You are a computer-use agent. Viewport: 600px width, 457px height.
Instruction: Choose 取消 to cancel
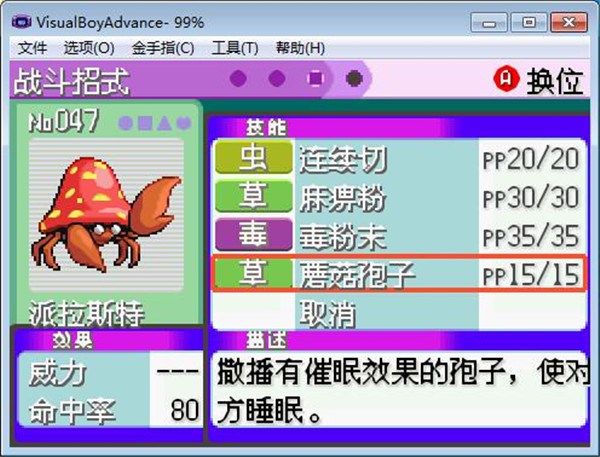click(x=328, y=314)
